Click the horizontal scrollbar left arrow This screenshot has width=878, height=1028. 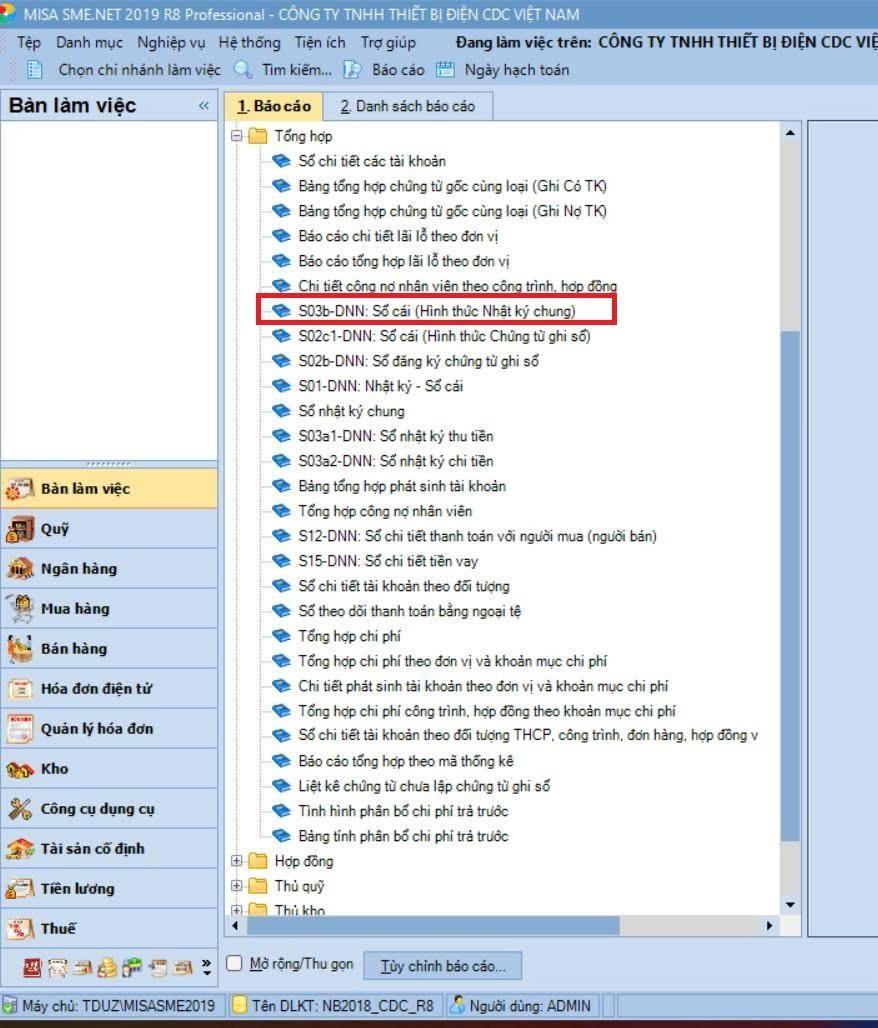pos(235,926)
